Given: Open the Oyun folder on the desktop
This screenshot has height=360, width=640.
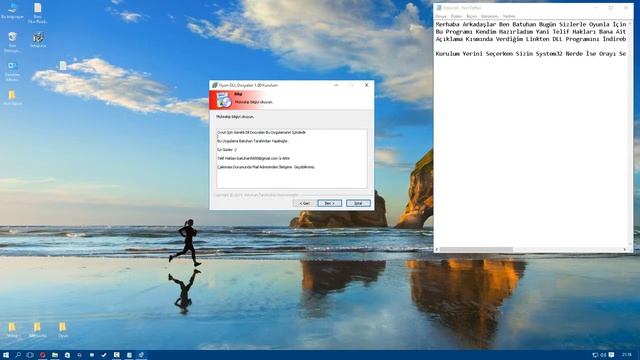Looking at the screenshot, I should pyautogui.click(x=62, y=330).
